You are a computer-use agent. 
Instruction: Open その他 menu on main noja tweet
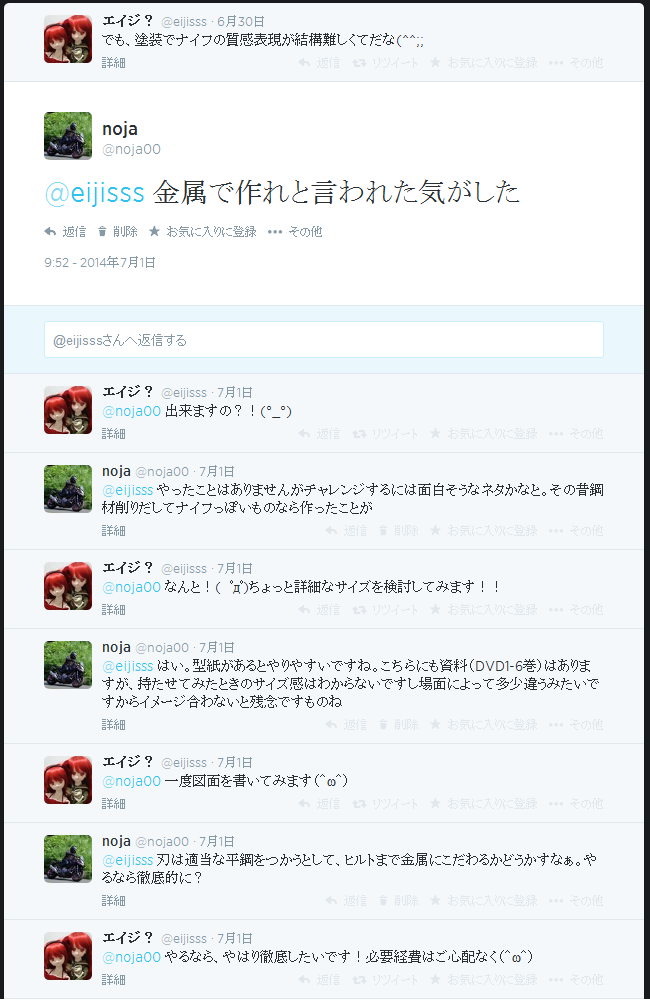coord(295,232)
